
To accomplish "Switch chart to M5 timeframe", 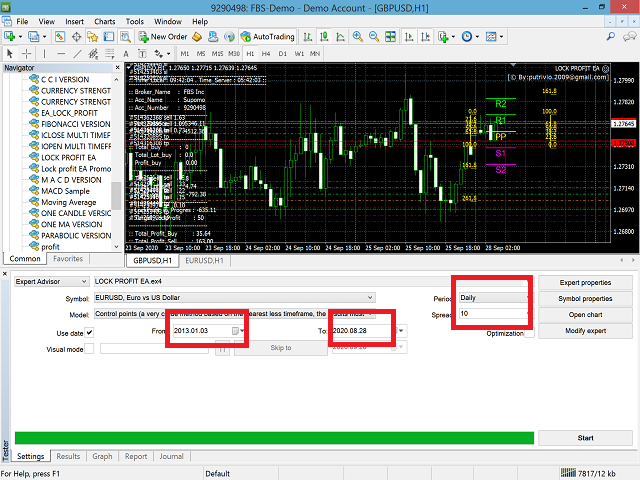I will click(201, 53).
